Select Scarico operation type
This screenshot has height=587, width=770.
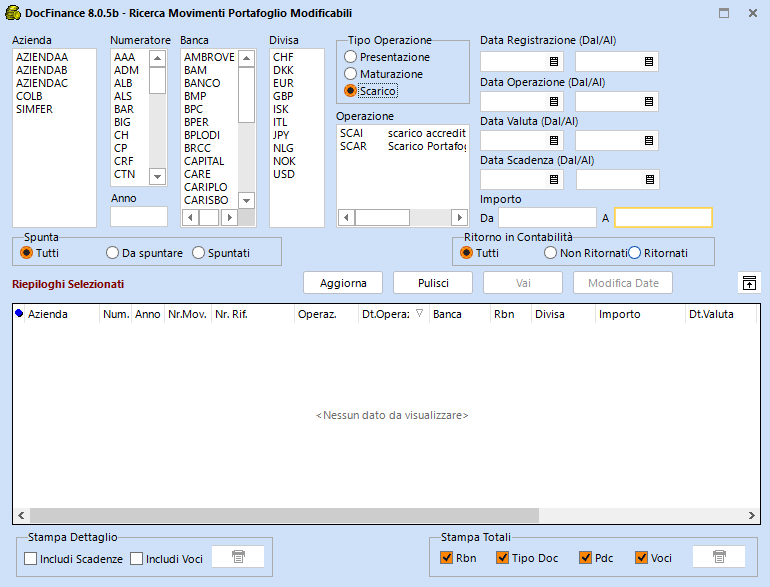350,91
